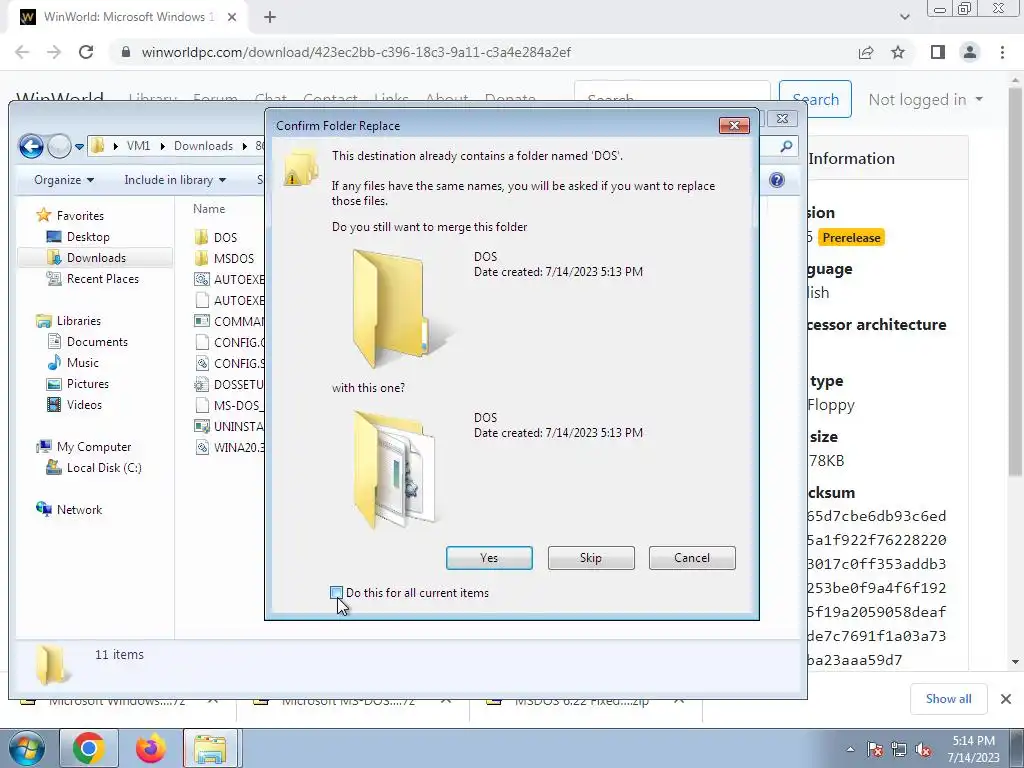Open the Not logged in dropdown
Viewport: 1024px width, 768px height.
click(x=925, y=100)
